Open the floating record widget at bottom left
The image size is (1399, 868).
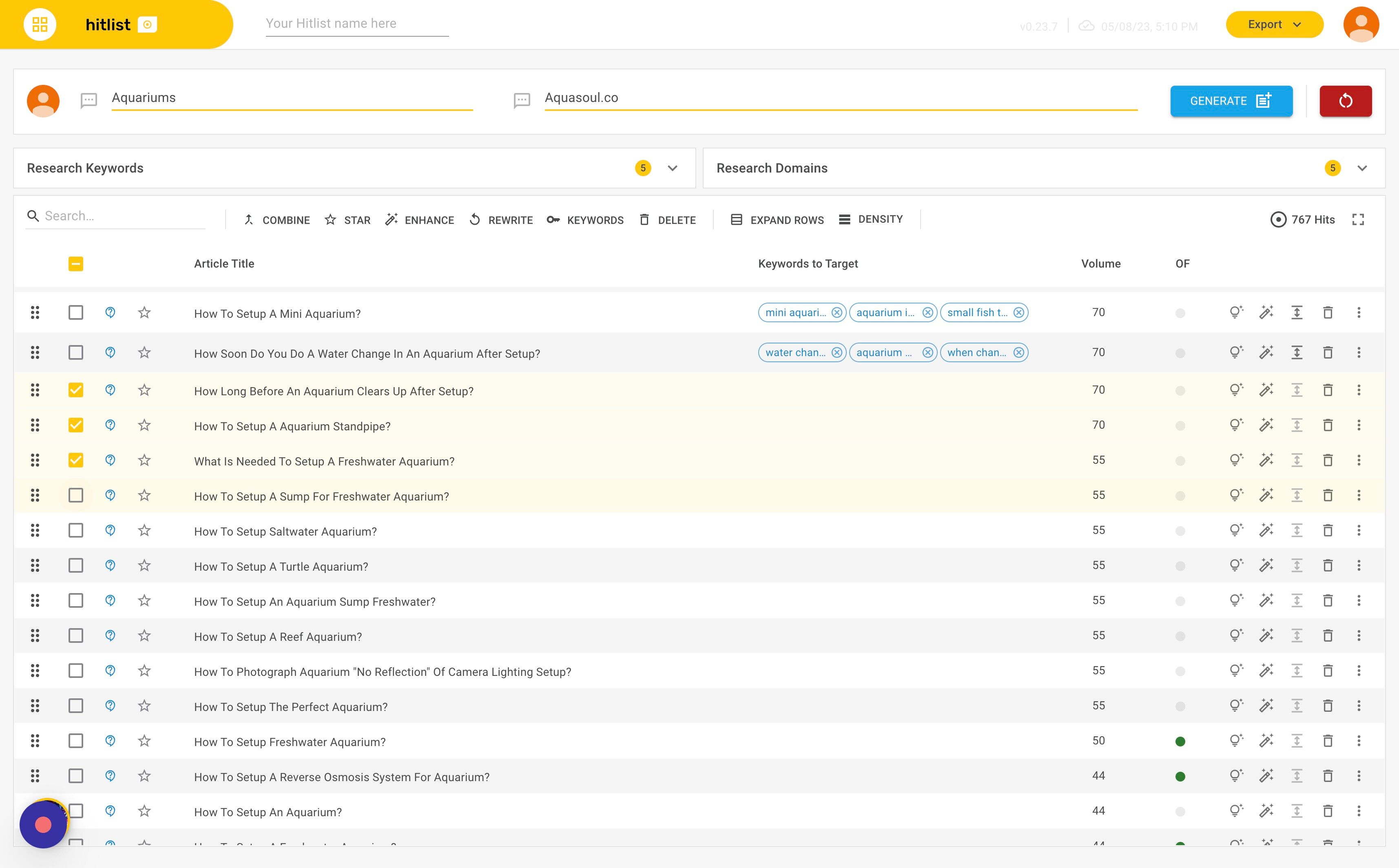pyautogui.click(x=43, y=824)
